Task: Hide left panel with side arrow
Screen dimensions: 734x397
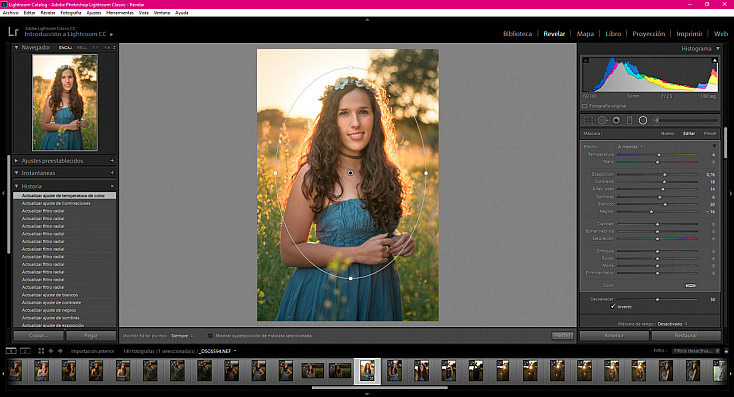Action: [x=3, y=193]
